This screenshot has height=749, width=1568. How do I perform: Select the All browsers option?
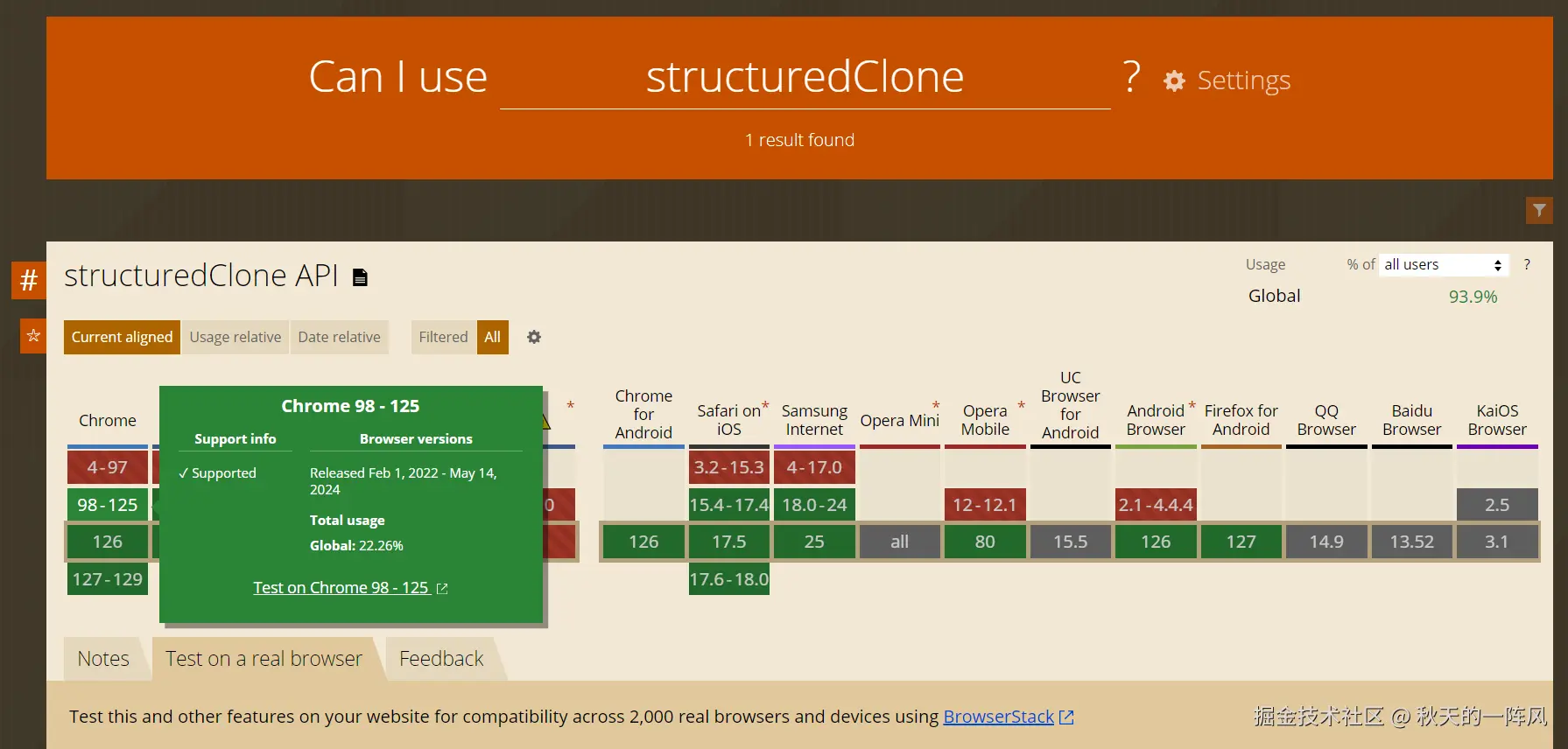493,337
